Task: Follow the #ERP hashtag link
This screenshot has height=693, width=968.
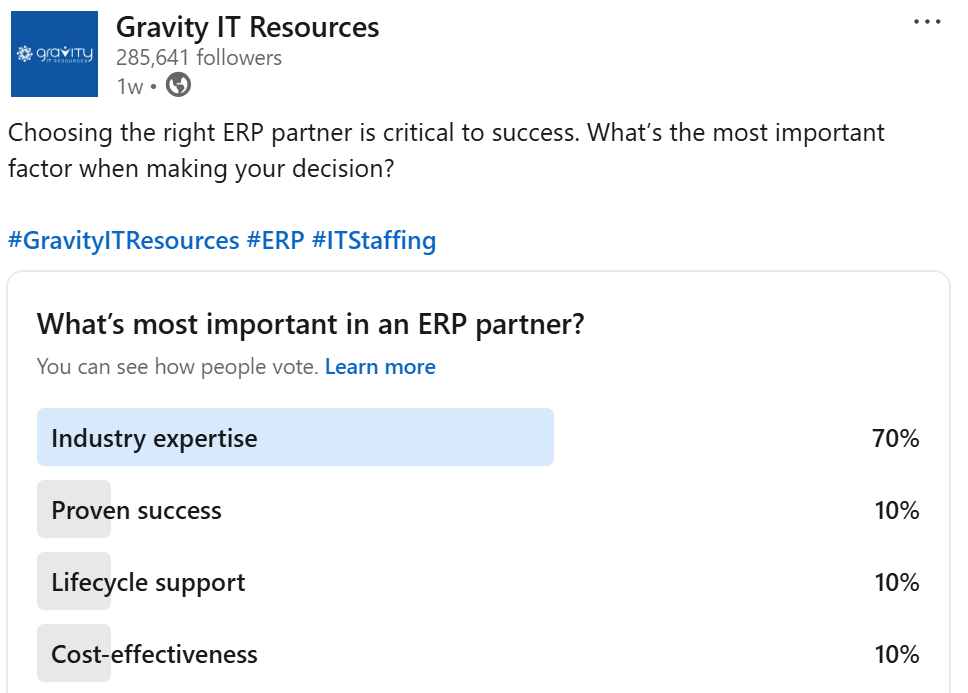Action: (x=275, y=241)
